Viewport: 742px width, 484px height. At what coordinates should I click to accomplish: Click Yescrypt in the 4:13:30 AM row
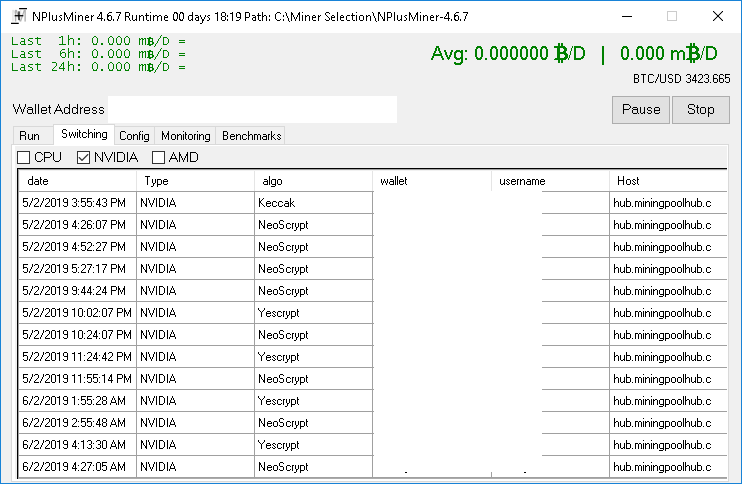coord(314,445)
